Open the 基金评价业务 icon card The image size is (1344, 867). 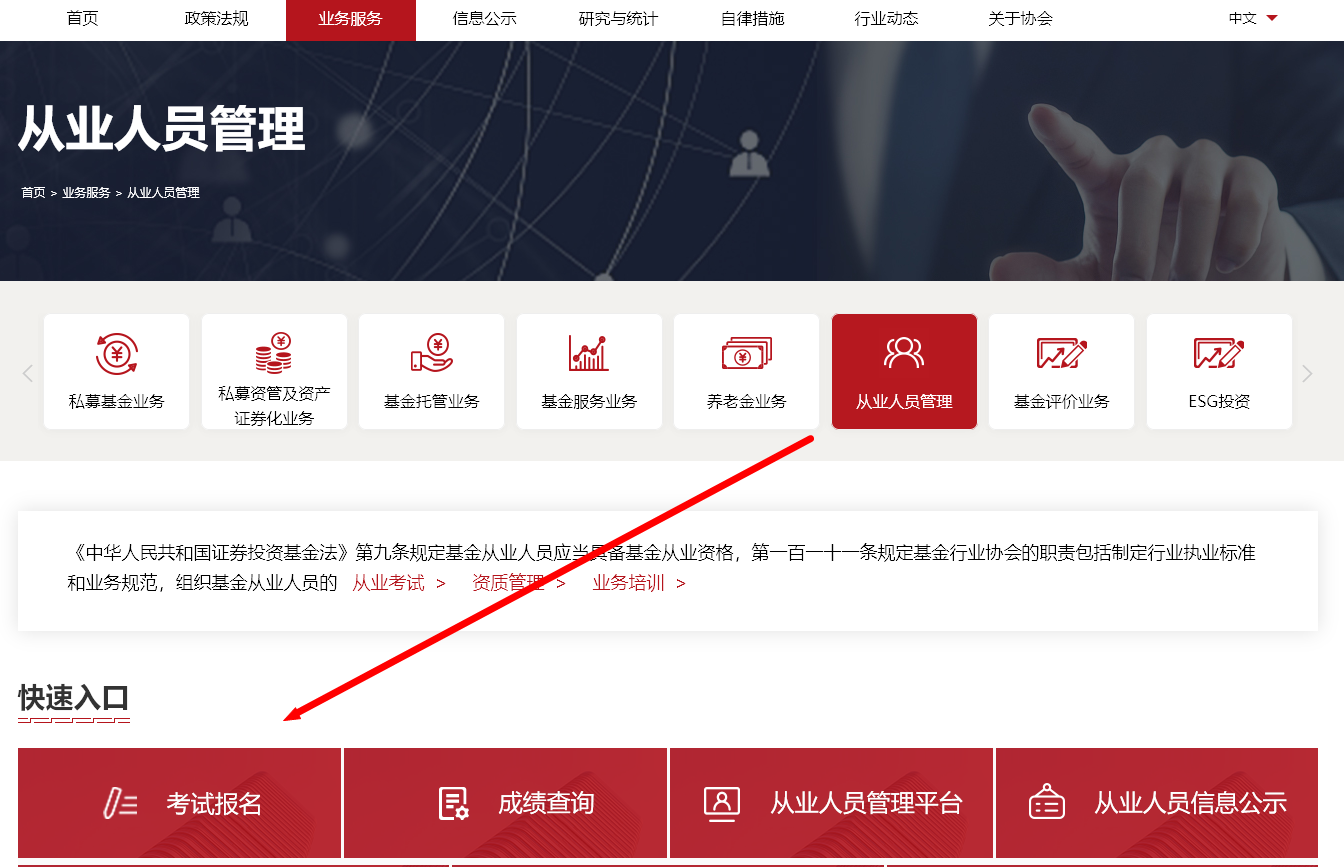[1061, 372]
